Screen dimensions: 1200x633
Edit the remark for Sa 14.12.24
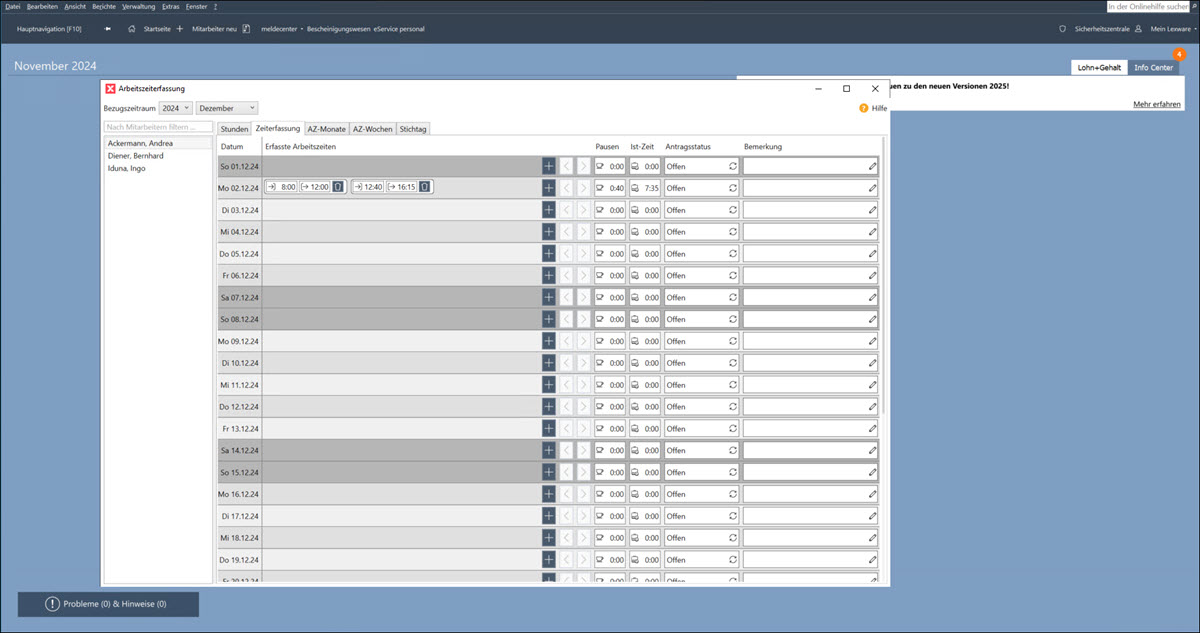click(872, 451)
